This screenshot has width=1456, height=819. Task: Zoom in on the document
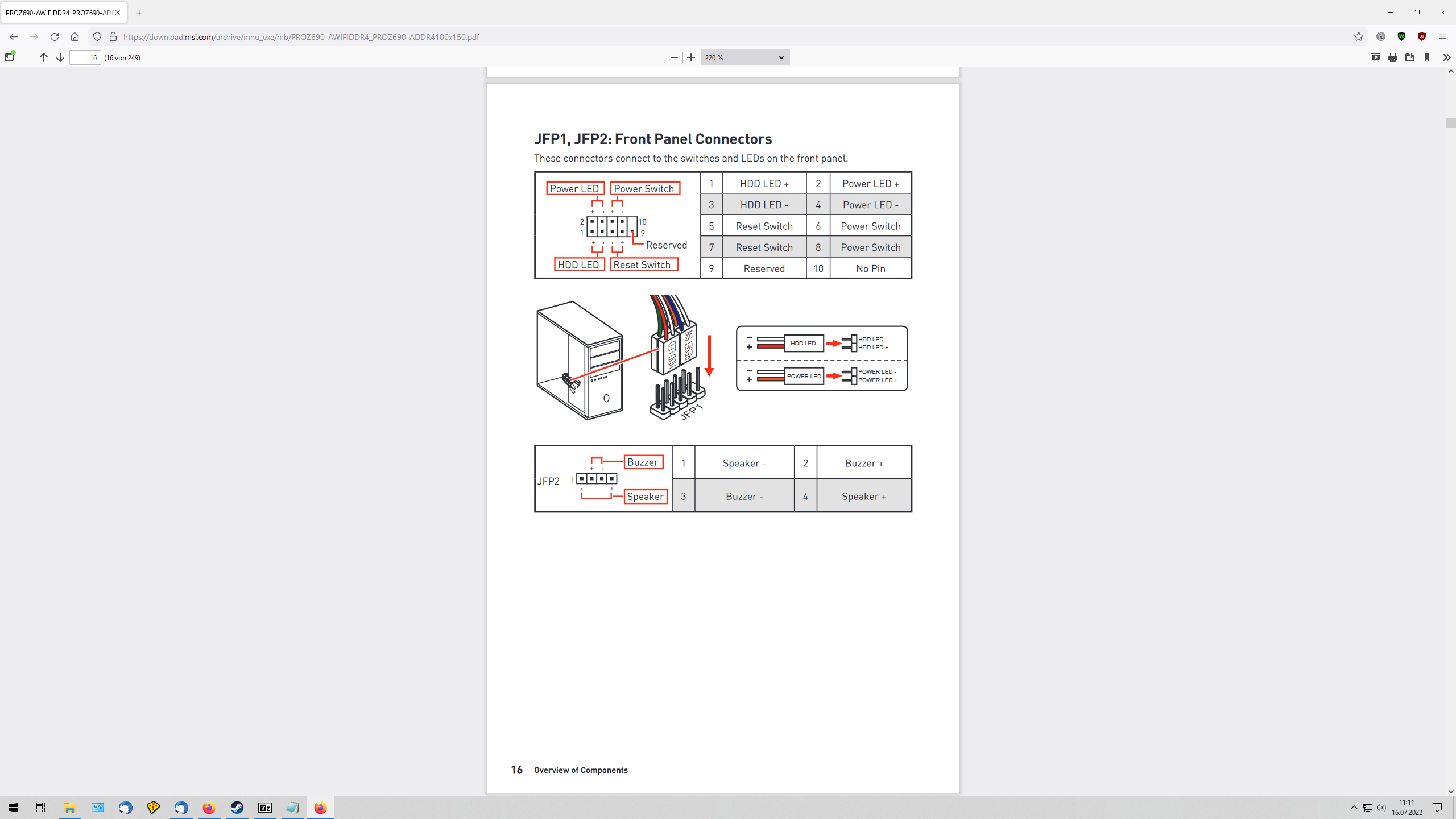click(690, 57)
